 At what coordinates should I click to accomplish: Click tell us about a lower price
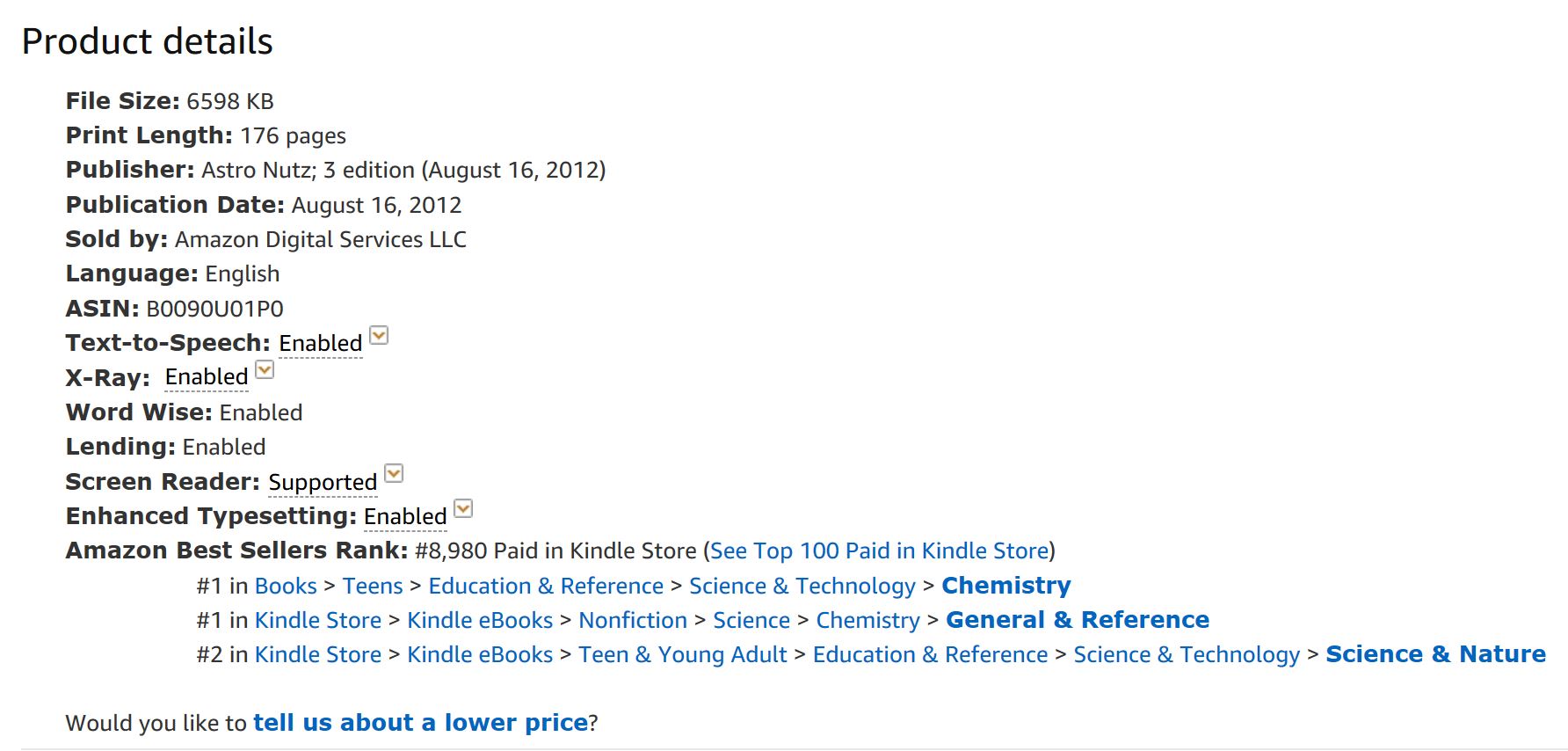(420, 723)
